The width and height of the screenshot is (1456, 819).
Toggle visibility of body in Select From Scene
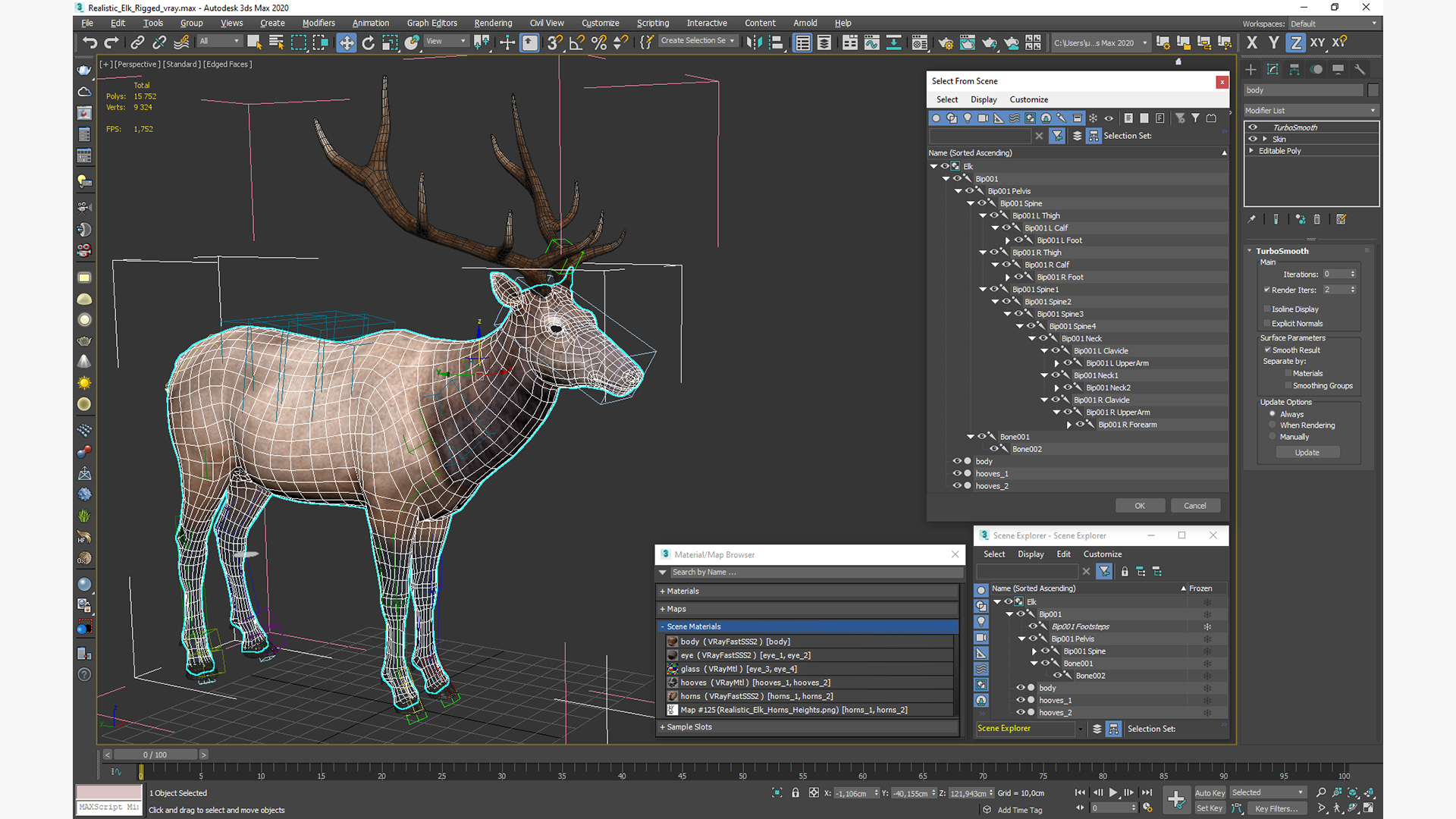pyautogui.click(x=957, y=461)
